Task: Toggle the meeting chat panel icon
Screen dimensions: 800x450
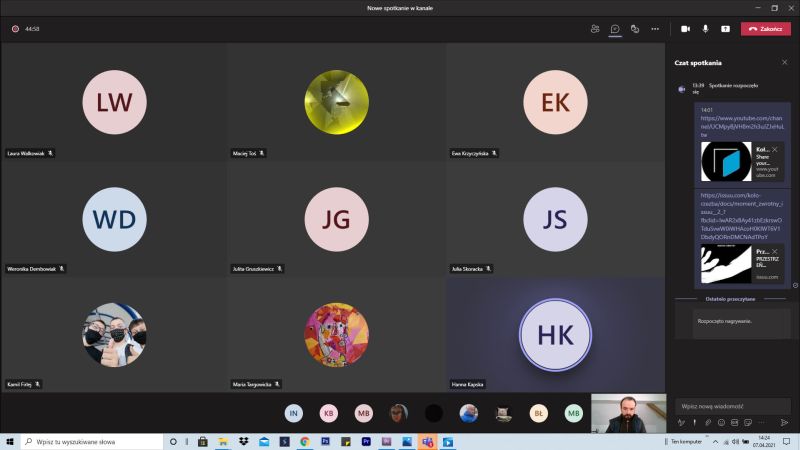Action: 615,29
